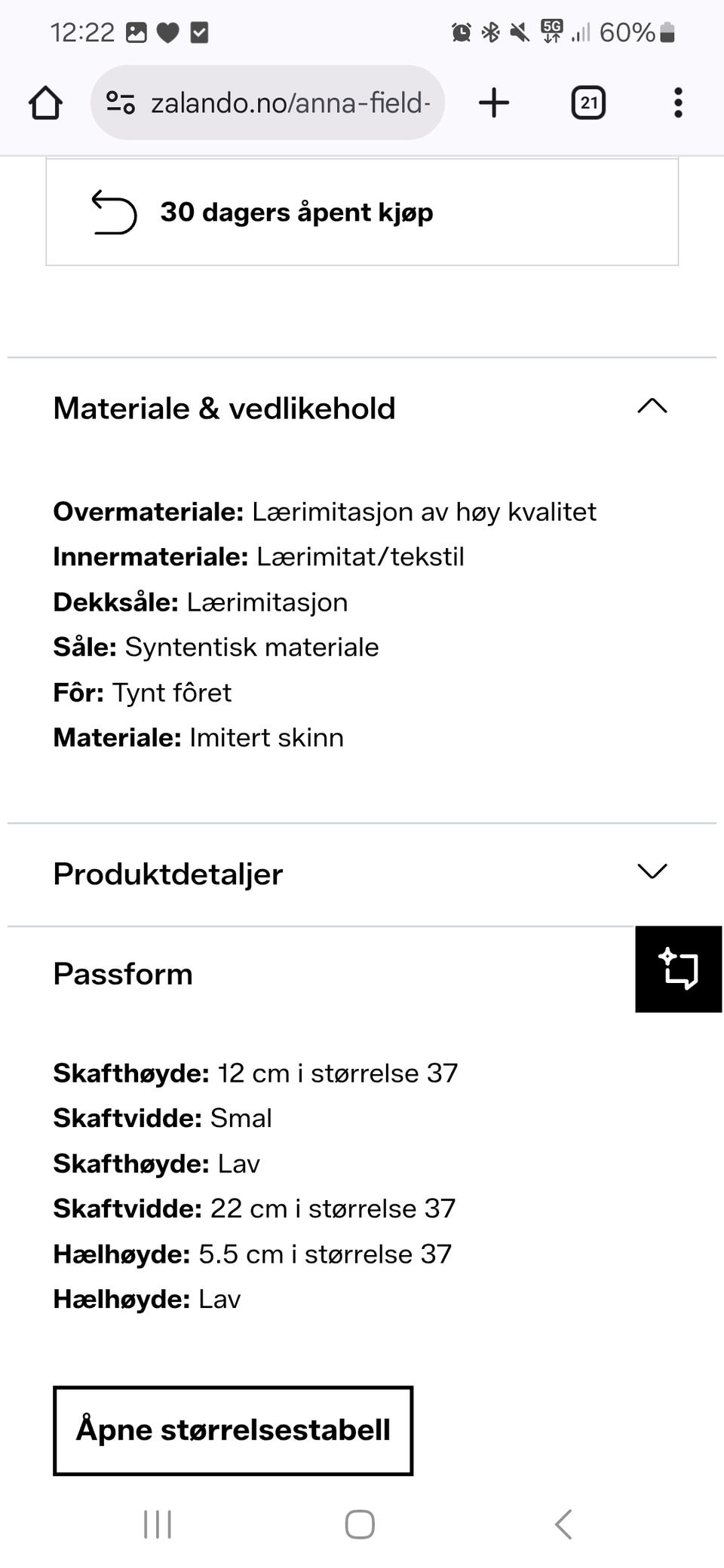Open Åpne størrelsestabell button
The width and height of the screenshot is (724, 1568).
233,1430
